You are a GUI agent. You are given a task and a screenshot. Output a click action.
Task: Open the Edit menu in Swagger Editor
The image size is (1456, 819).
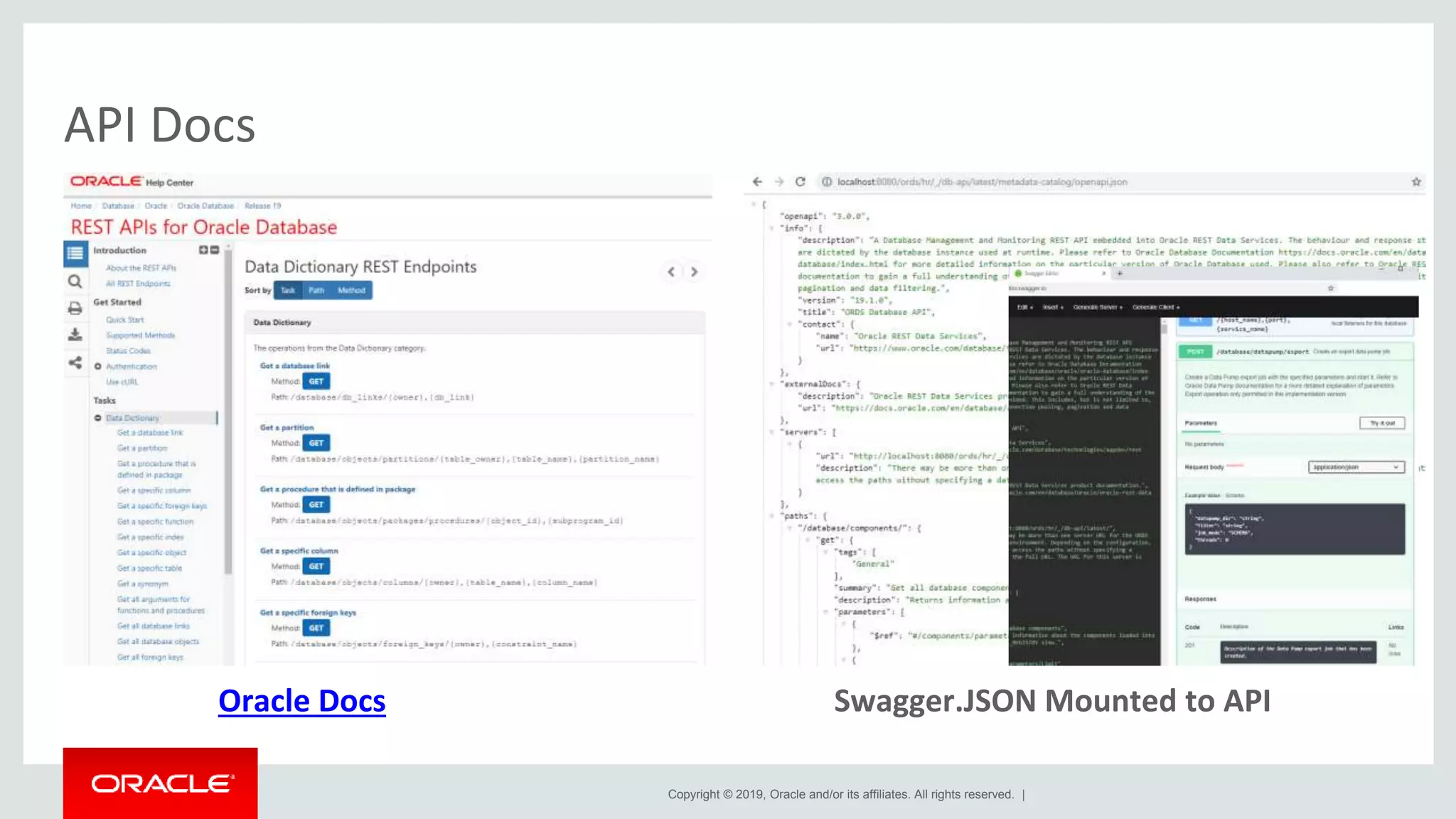1024,307
